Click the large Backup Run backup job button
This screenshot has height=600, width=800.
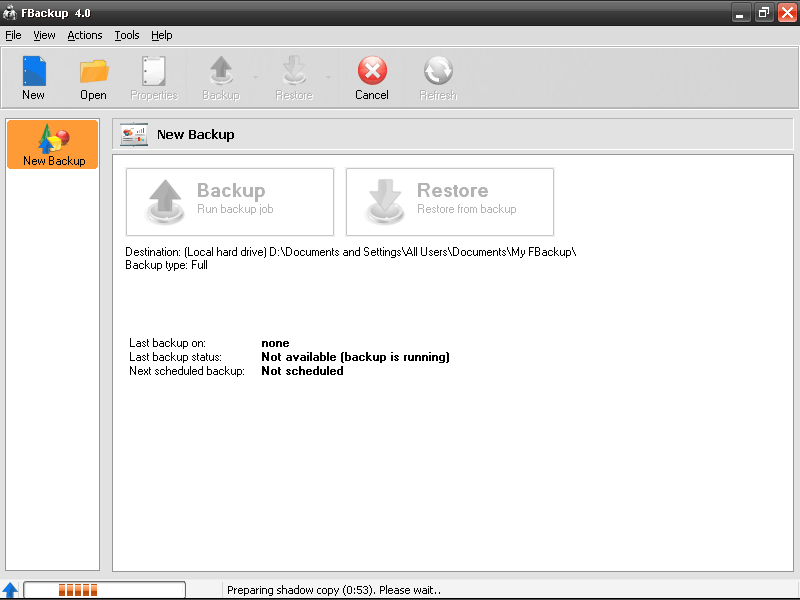tap(230, 202)
